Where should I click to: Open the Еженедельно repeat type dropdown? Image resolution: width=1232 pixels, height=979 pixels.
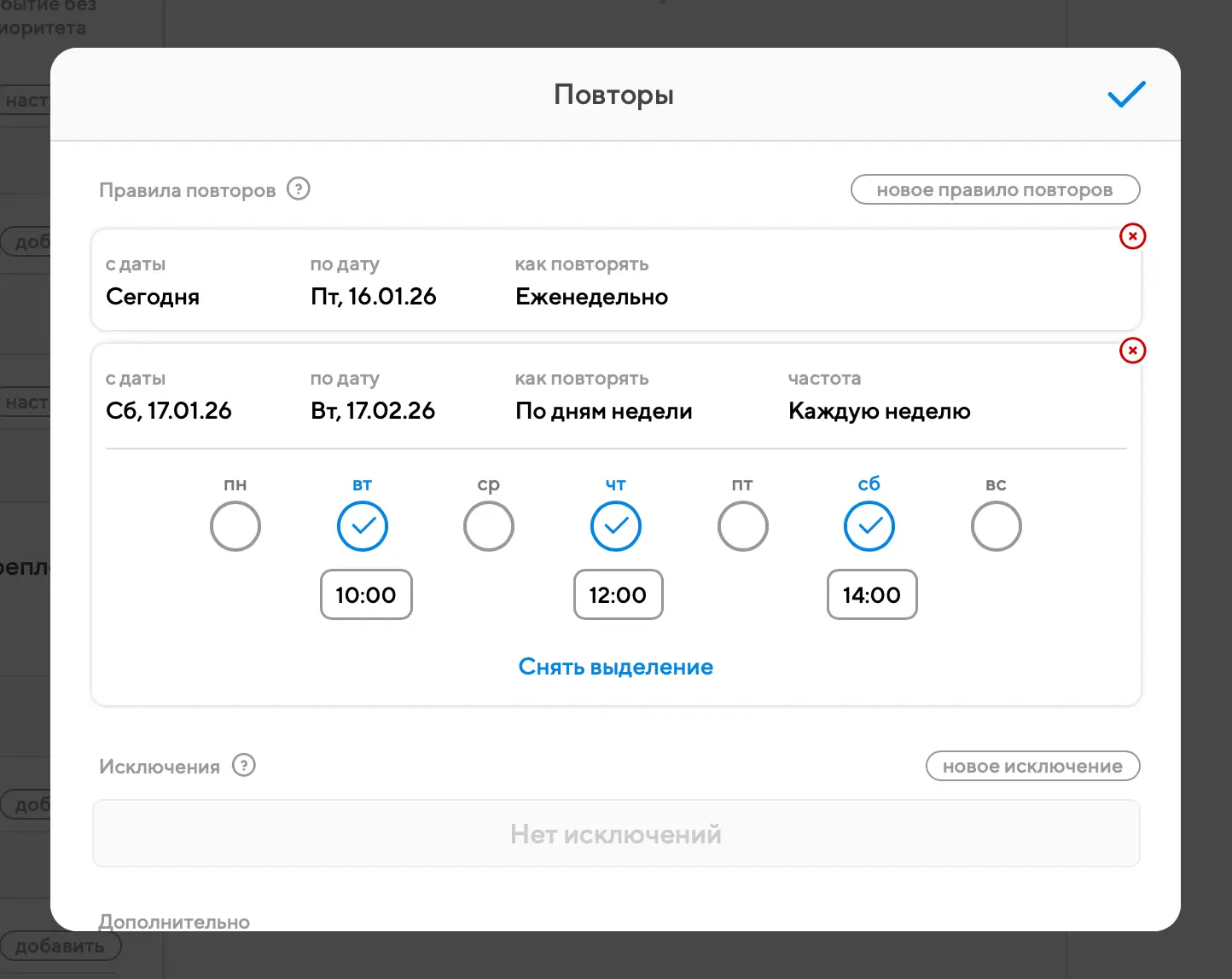tap(591, 297)
